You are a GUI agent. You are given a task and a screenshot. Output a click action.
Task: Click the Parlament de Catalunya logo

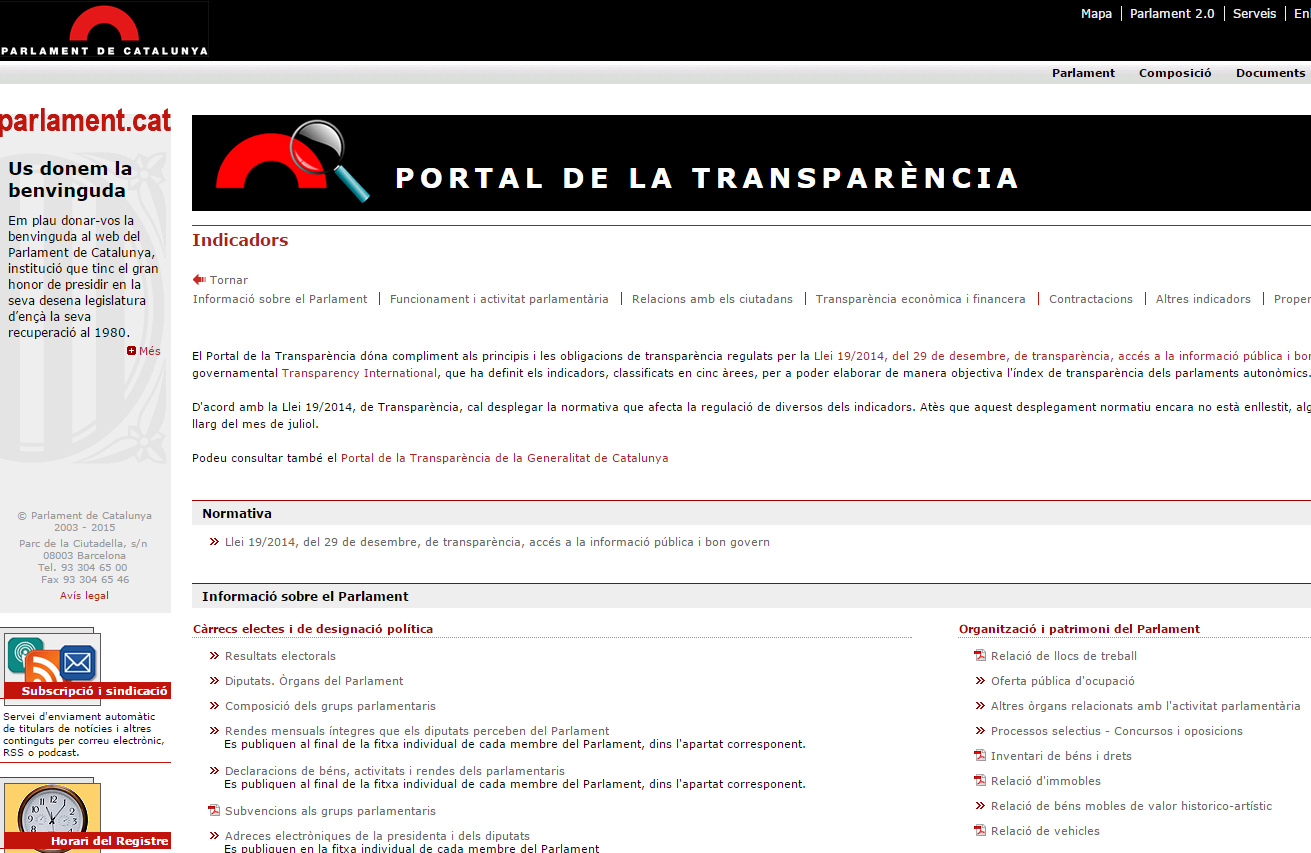[x=104, y=30]
